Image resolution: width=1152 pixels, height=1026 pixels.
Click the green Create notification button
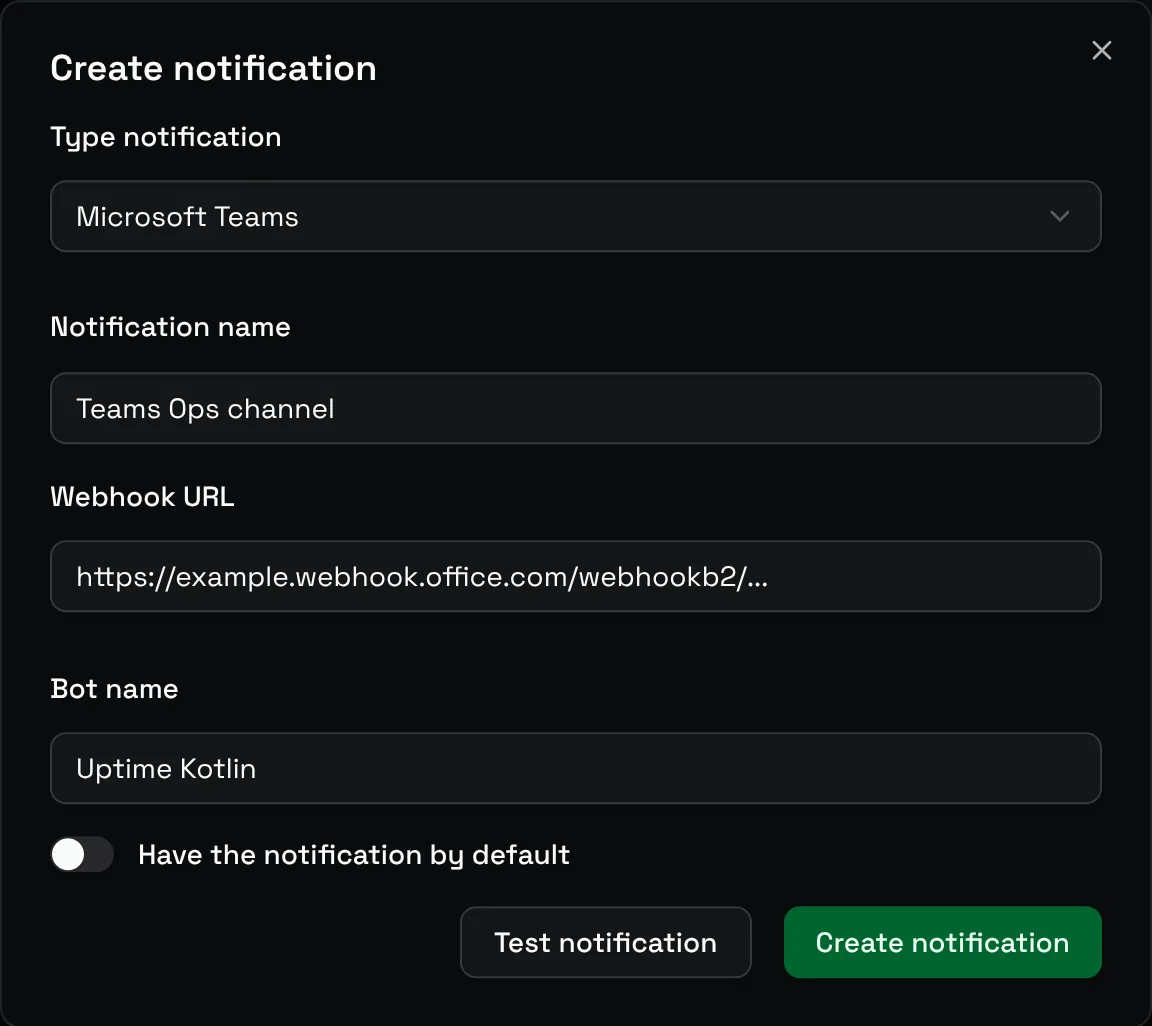(x=943, y=943)
